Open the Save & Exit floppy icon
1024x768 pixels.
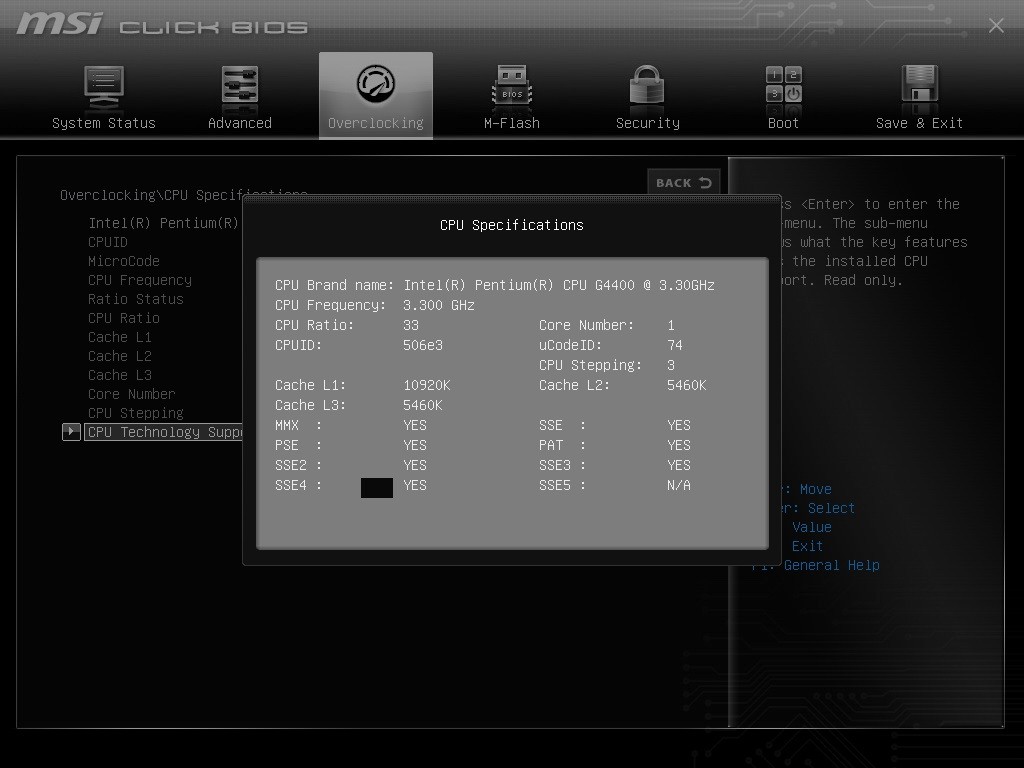[920, 85]
